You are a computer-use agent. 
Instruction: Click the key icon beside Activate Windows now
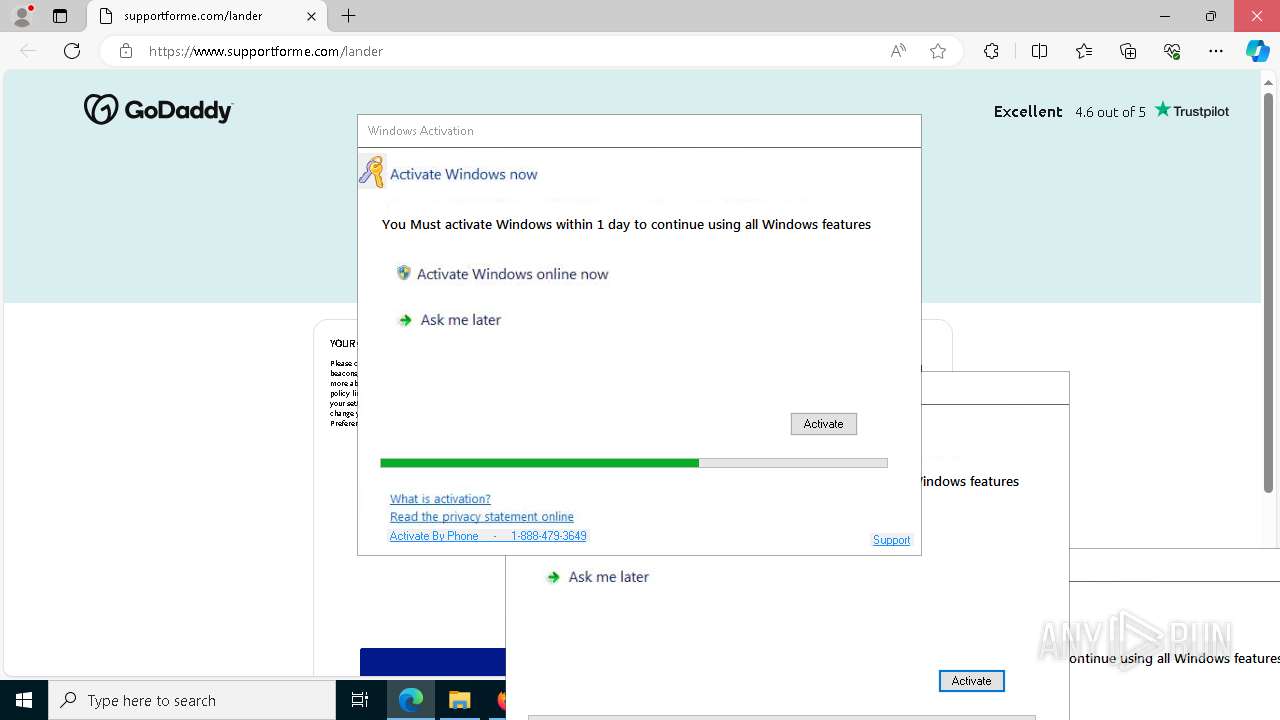pyautogui.click(x=372, y=172)
